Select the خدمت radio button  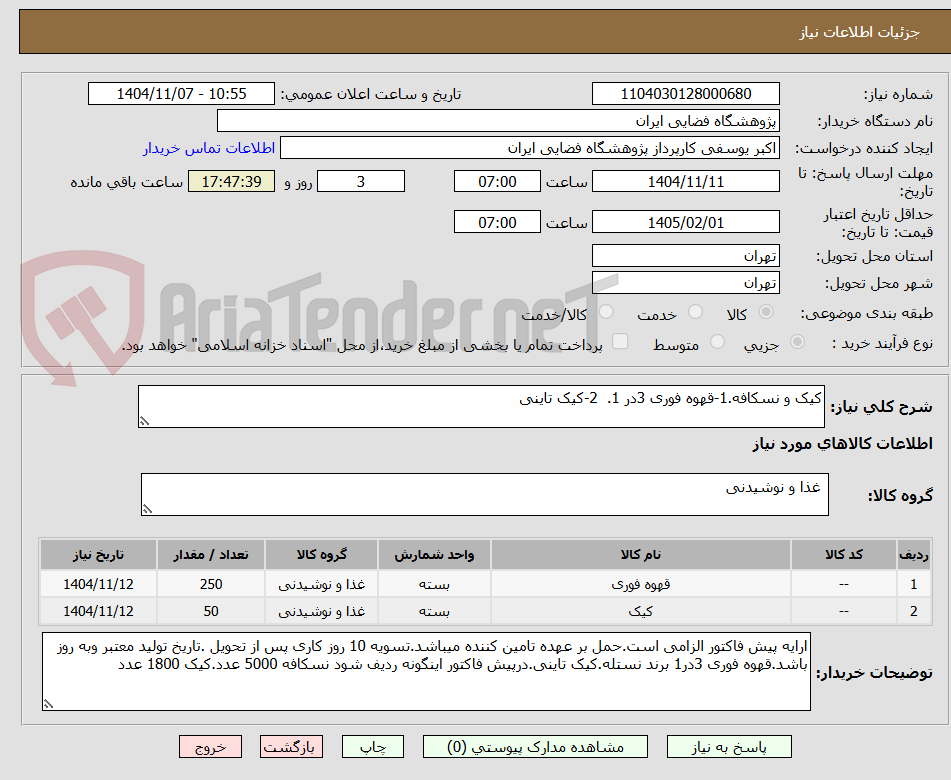(695, 312)
